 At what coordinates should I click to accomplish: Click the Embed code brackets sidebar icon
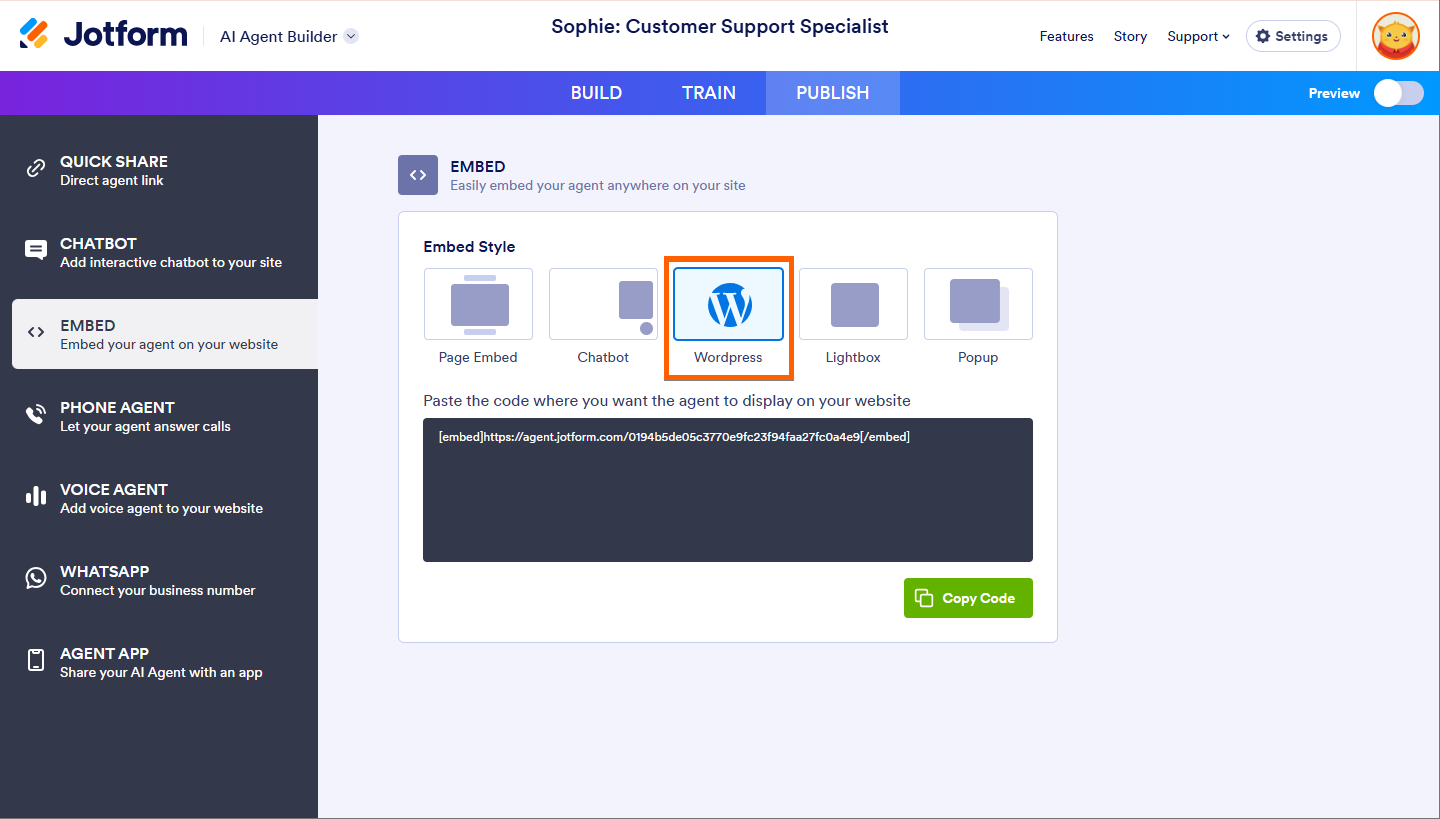coord(36,332)
